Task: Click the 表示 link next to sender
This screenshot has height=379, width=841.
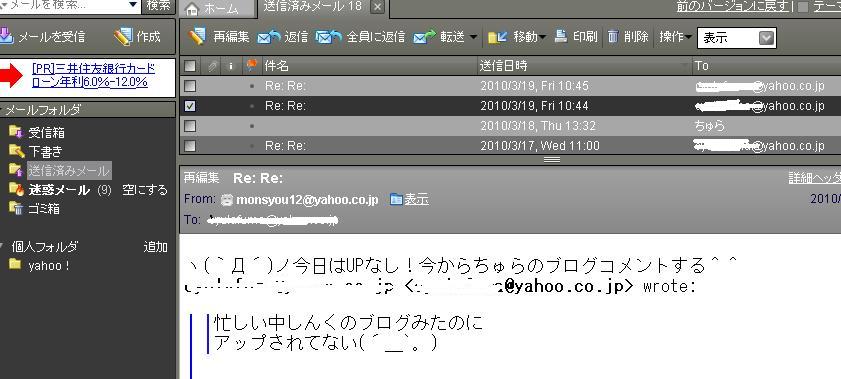Action: (x=416, y=199)
